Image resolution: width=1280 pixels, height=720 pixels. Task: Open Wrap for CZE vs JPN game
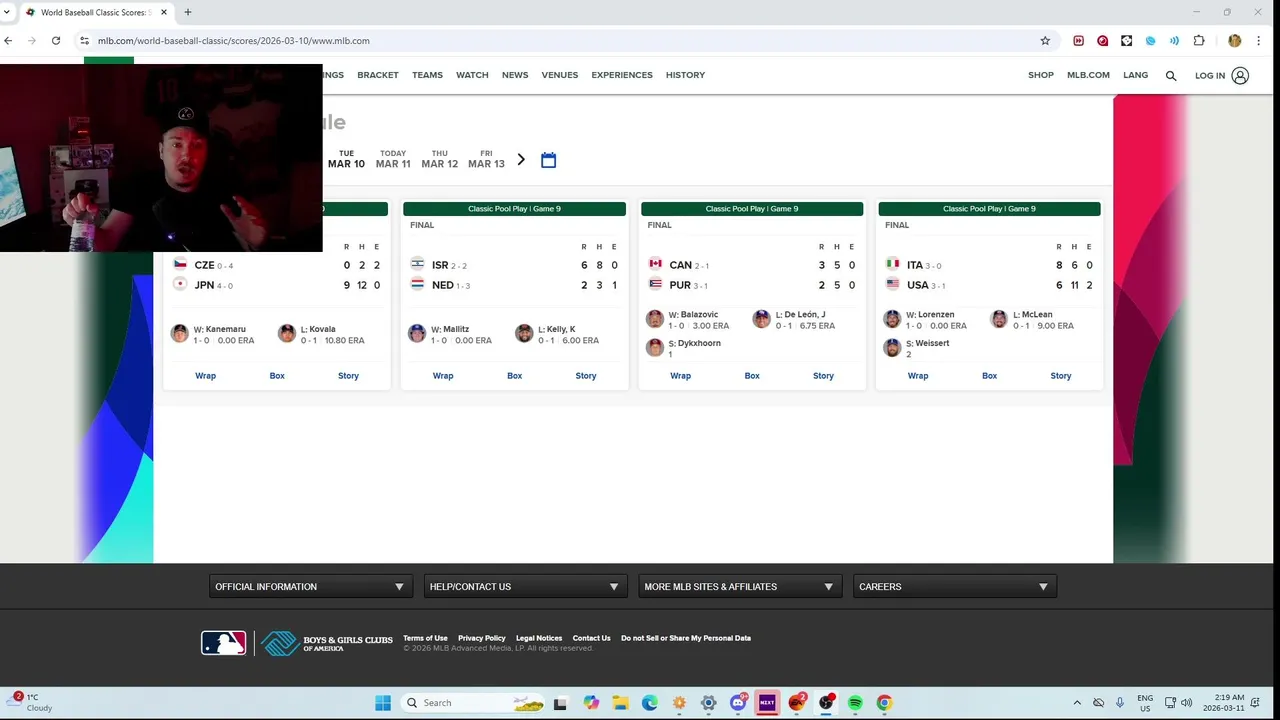click(x=205, y=376)
